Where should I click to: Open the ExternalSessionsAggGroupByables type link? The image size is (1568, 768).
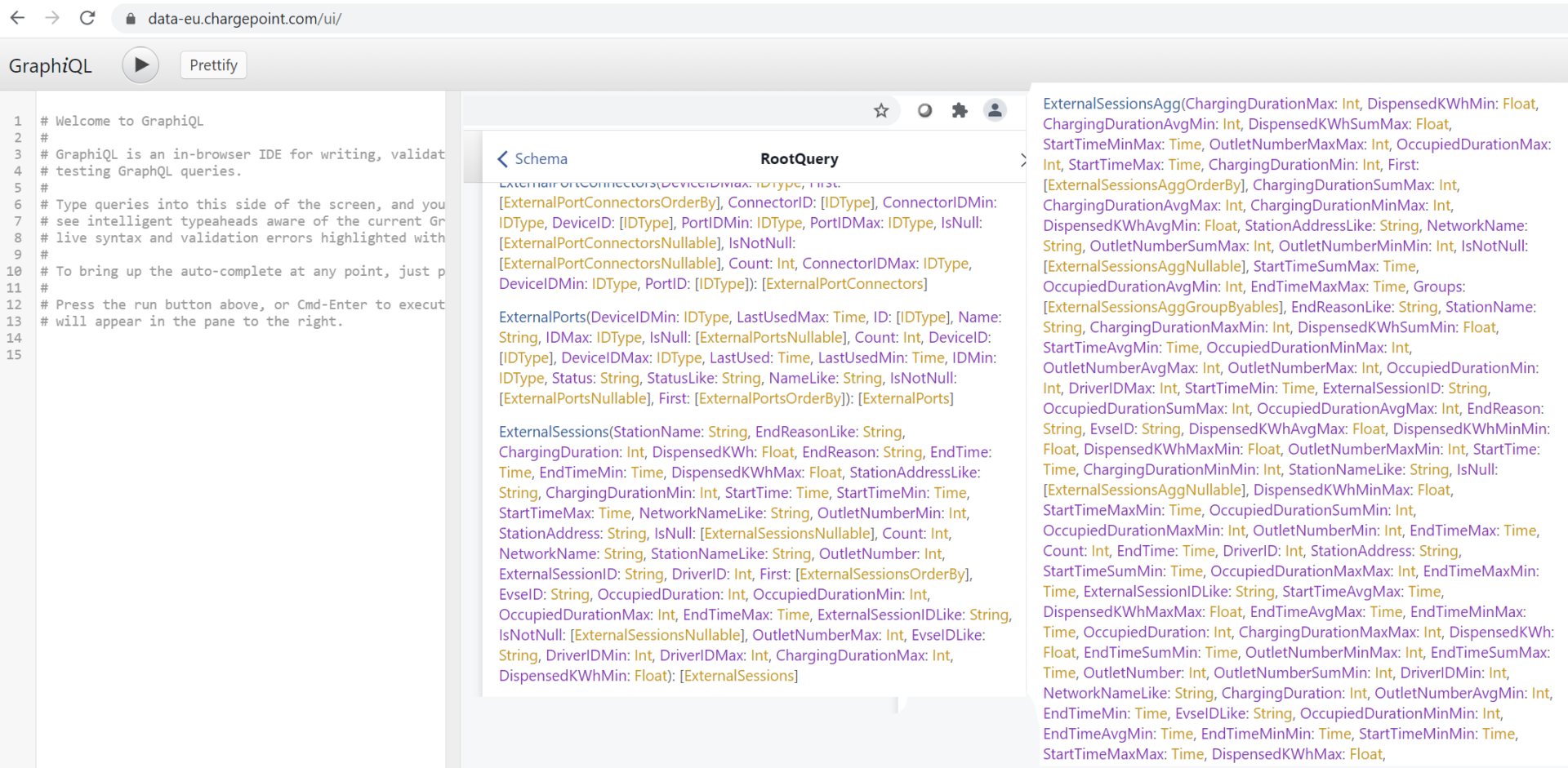pos(1165,307)
